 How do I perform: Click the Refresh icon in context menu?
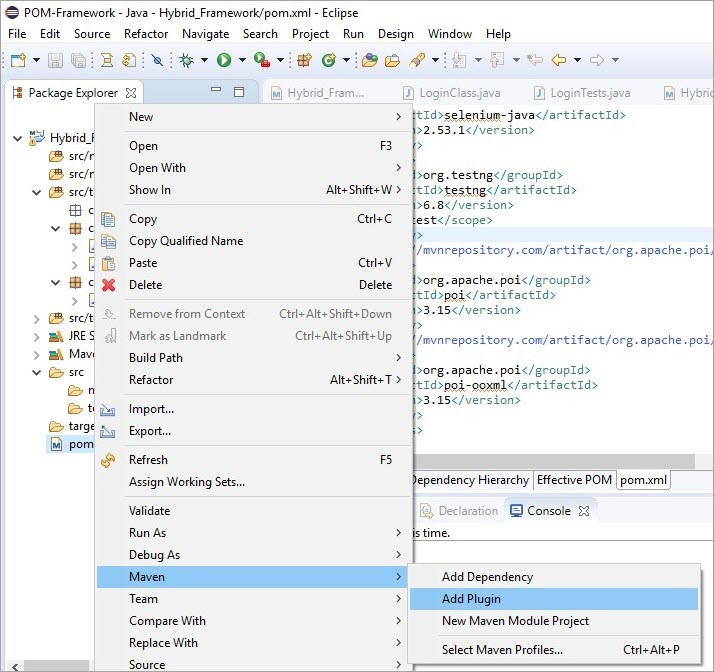[108, 460]
